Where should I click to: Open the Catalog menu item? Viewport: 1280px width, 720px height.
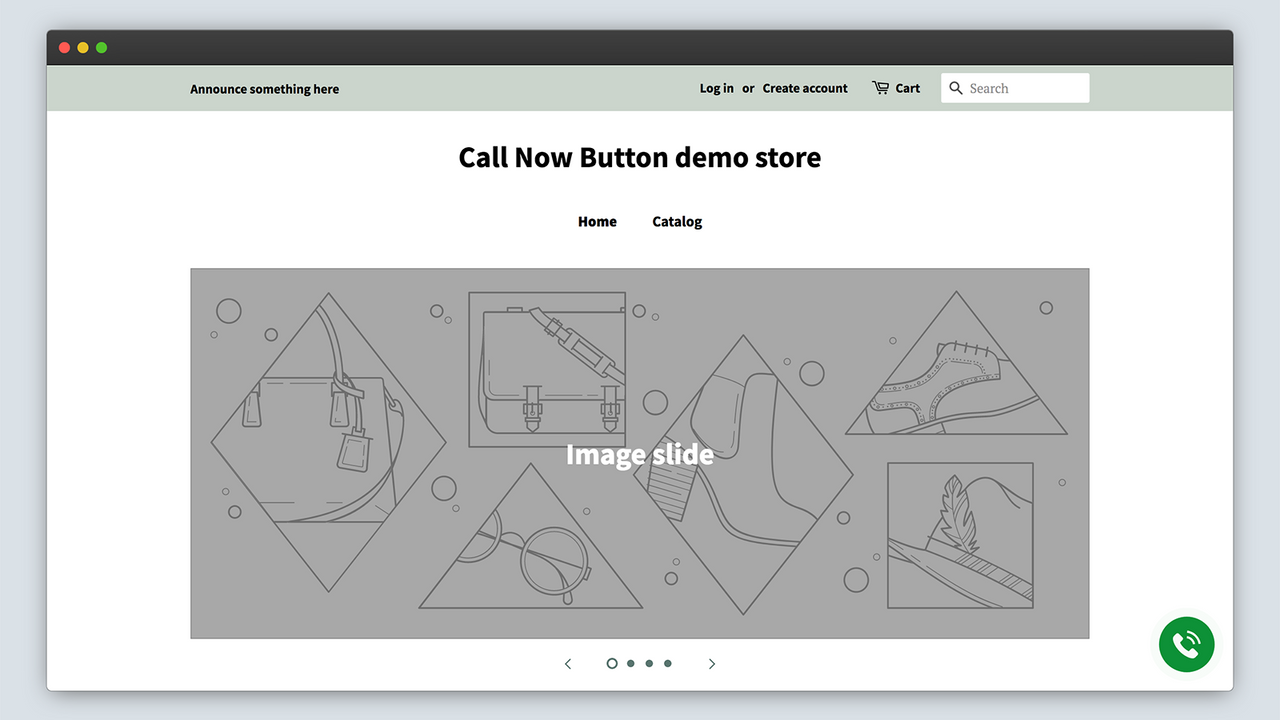[x=677, y=222]
